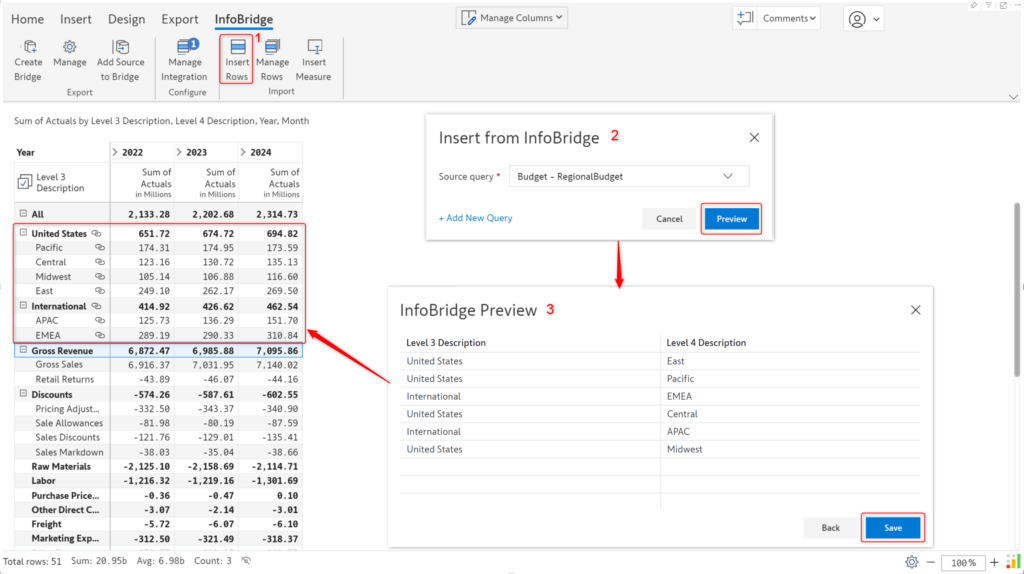Click the link icon beside Pacific

tap(100, 247)
